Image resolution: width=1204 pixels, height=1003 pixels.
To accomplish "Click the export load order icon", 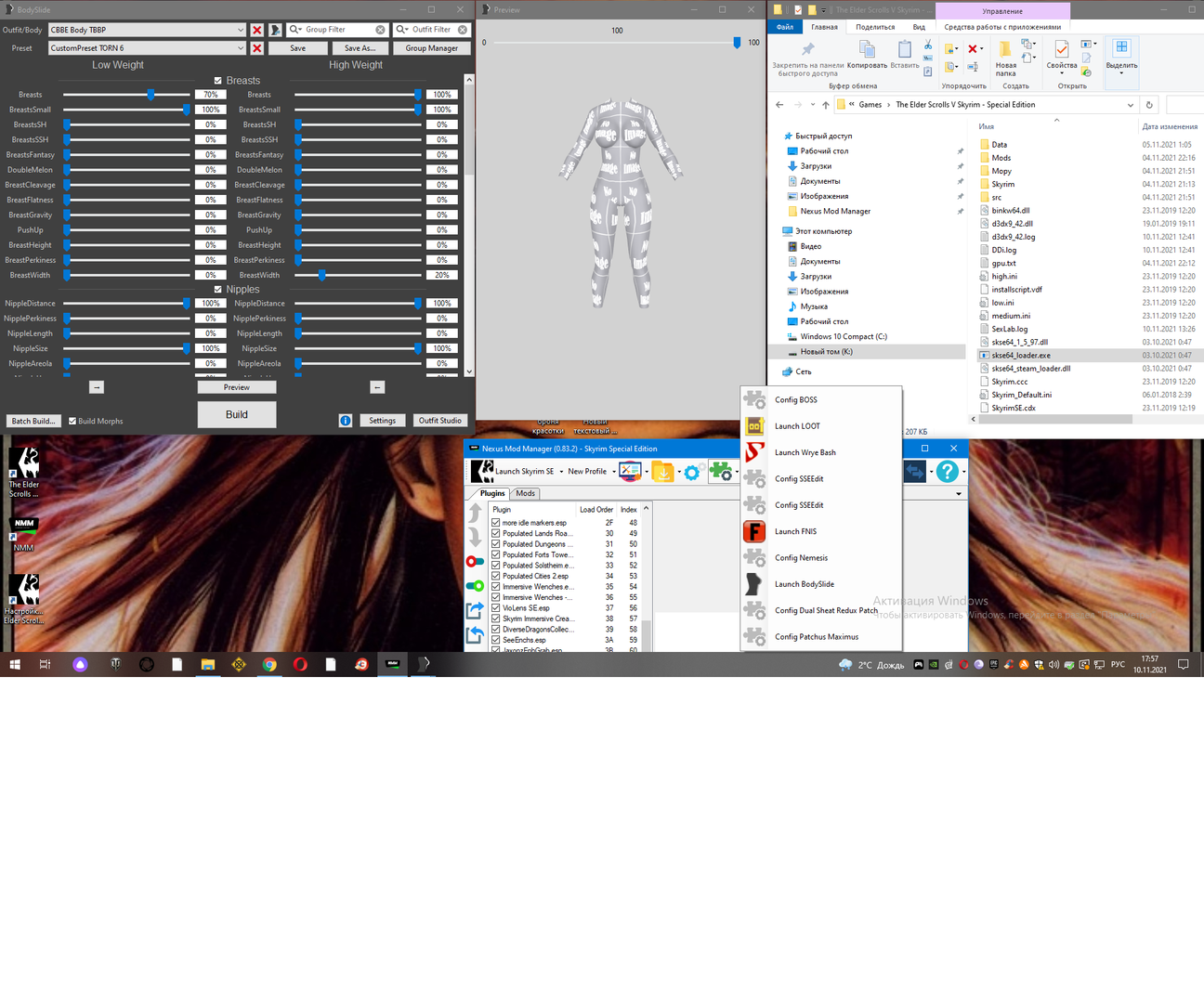I will coord(475,610).
